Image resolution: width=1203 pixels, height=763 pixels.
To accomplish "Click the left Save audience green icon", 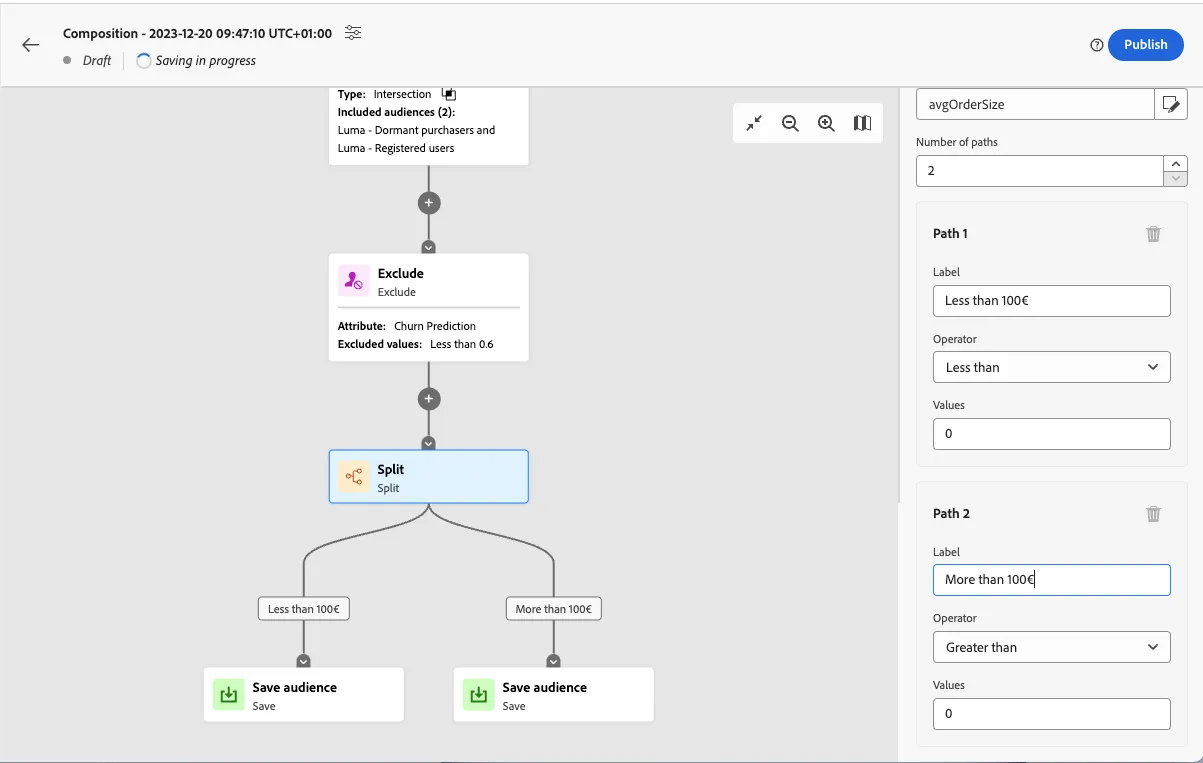I will [x=228, y=695].
